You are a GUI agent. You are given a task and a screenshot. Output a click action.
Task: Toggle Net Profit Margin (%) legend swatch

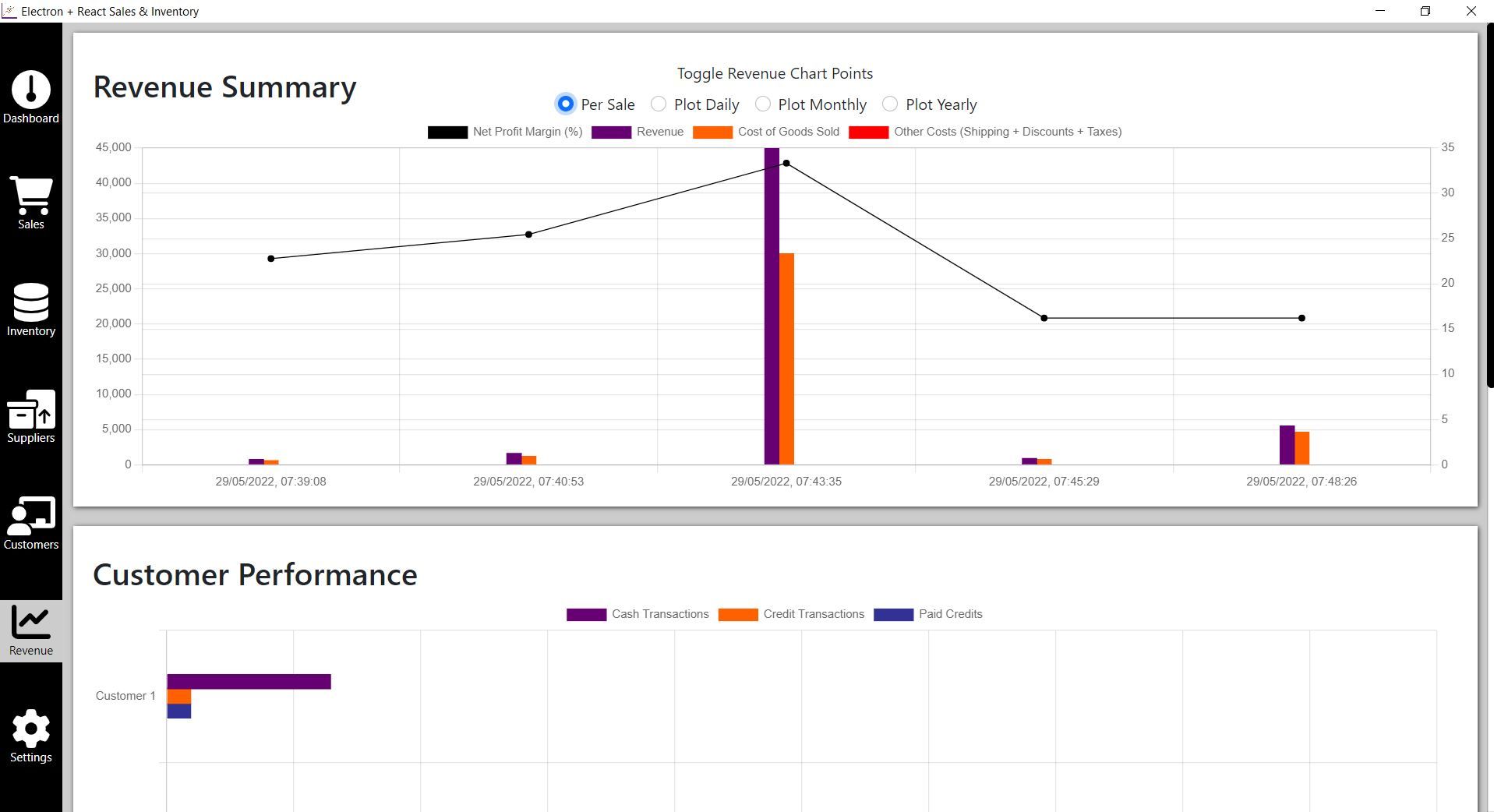coord(447,132)
